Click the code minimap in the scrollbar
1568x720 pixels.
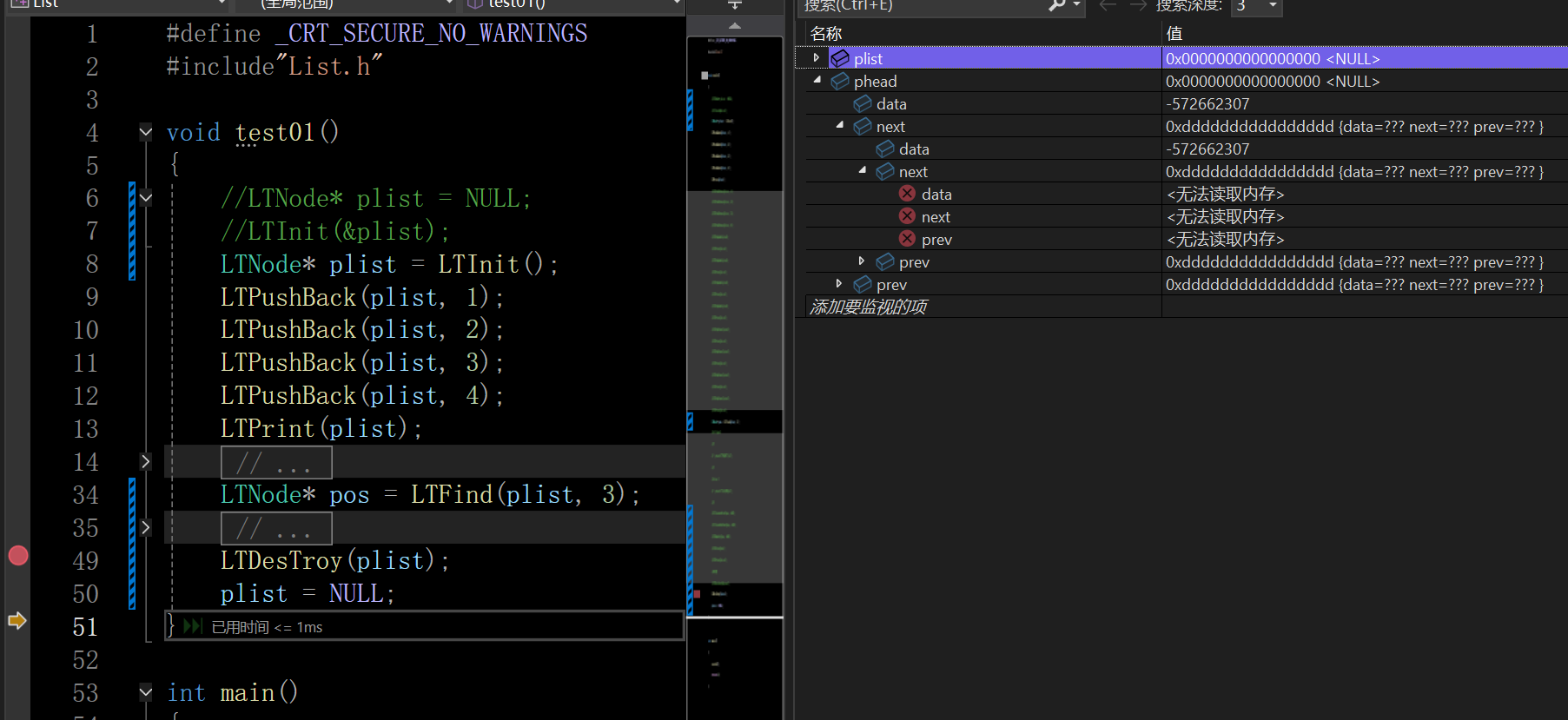(735, 326)
